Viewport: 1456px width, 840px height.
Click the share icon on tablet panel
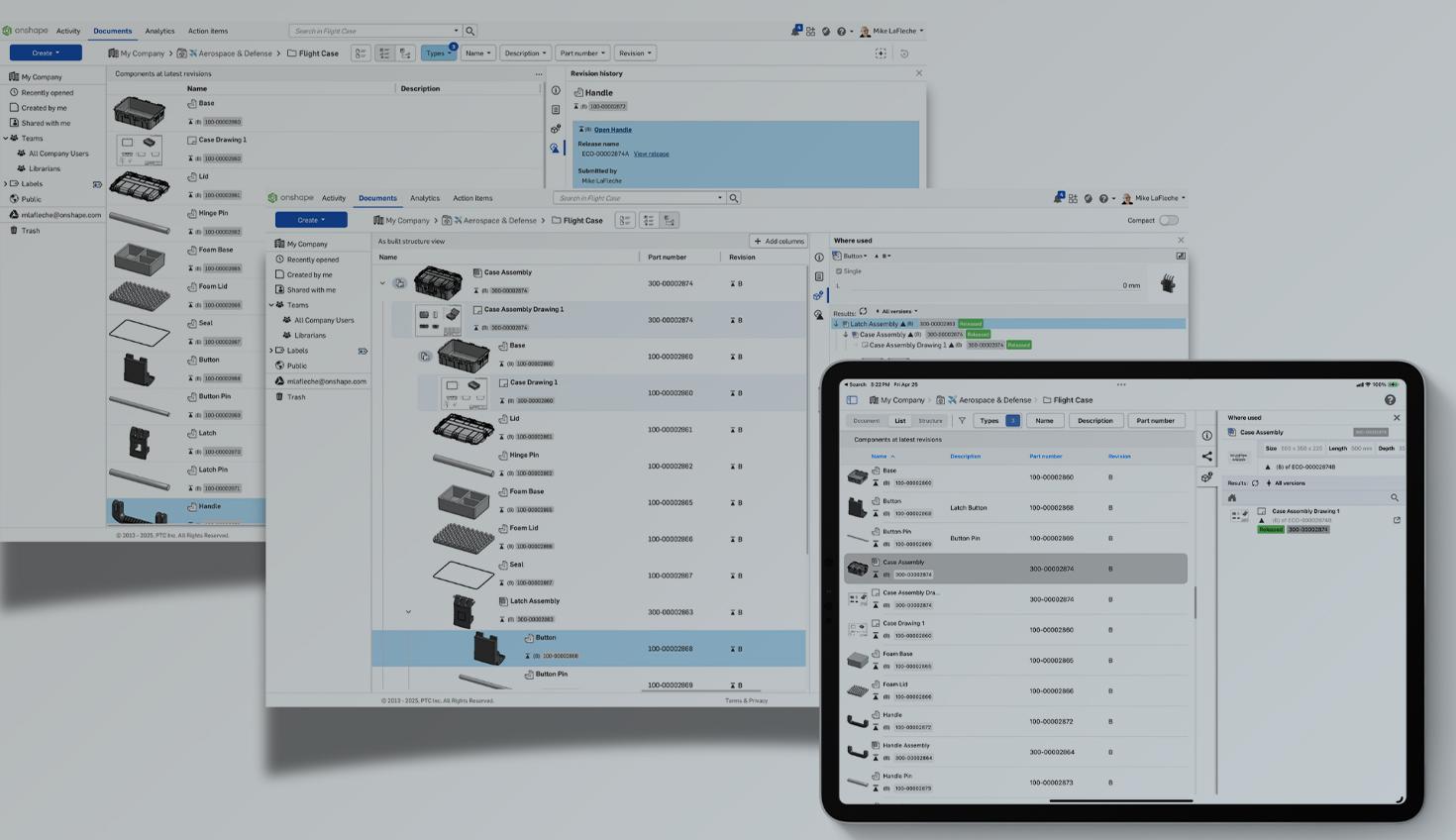pyautogui.click(x=1206, y=457)
